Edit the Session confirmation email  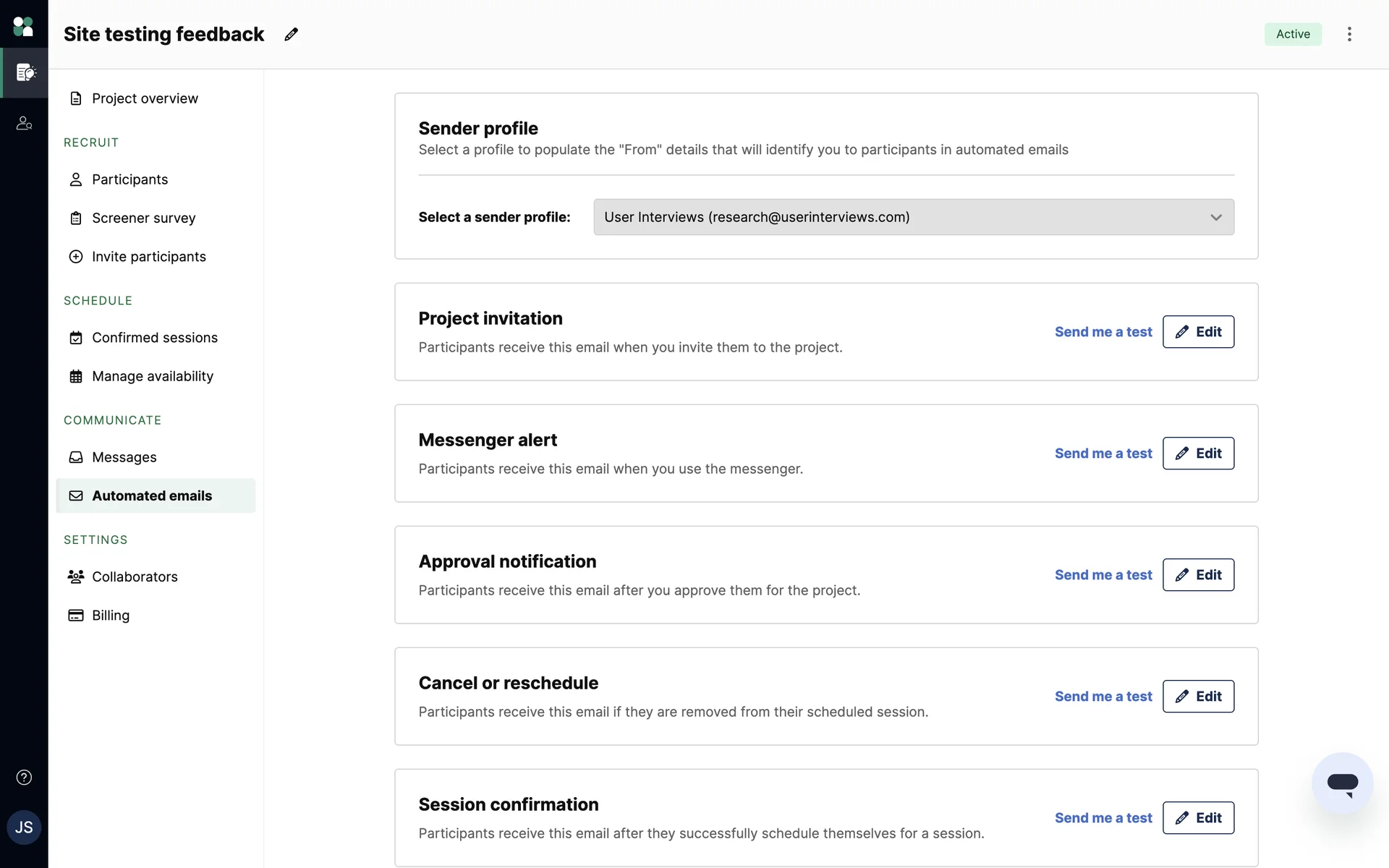pyautogui.click(x=1198, y=818)
